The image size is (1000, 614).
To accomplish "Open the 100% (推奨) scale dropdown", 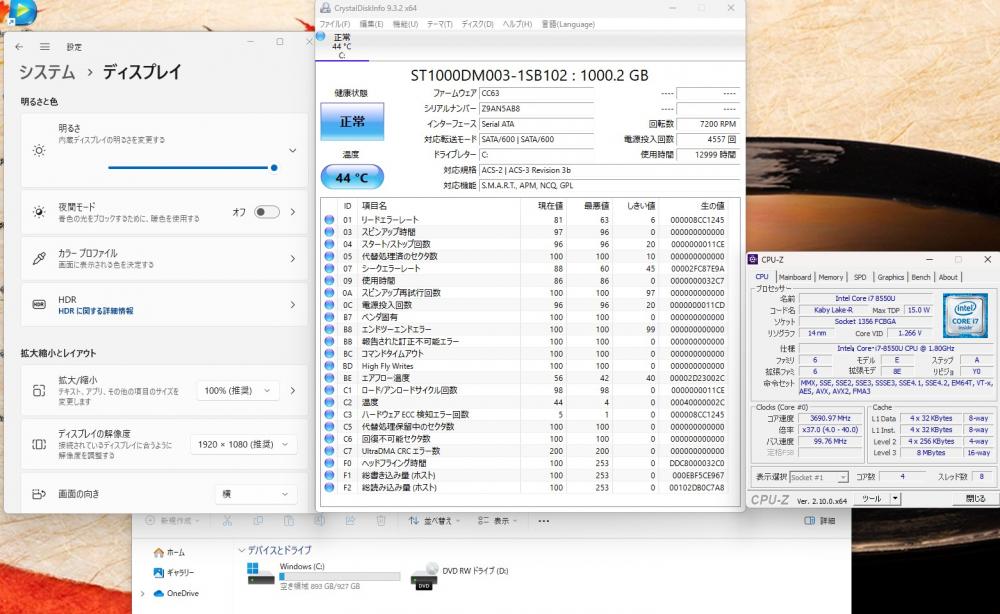I will coord(237,390).
